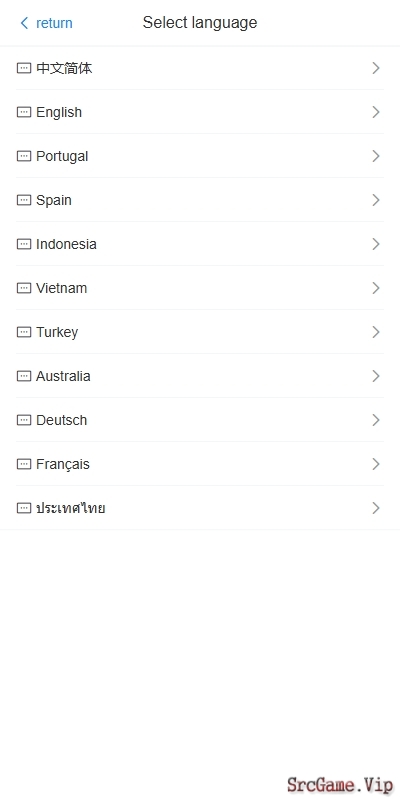
Task: Open the chevron on the Français row
Action: [x=376, y=464]
